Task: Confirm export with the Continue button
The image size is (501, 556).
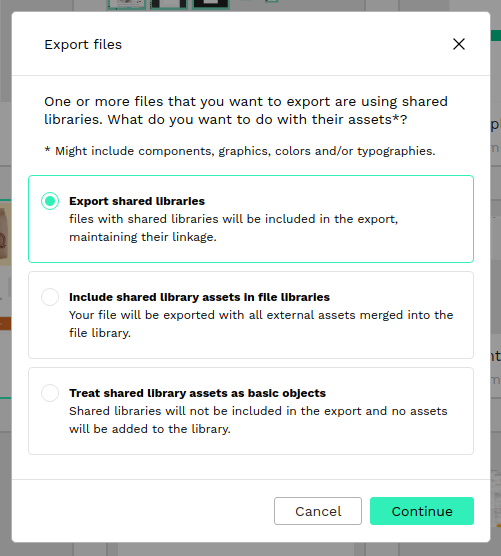Action: [422, 511]
